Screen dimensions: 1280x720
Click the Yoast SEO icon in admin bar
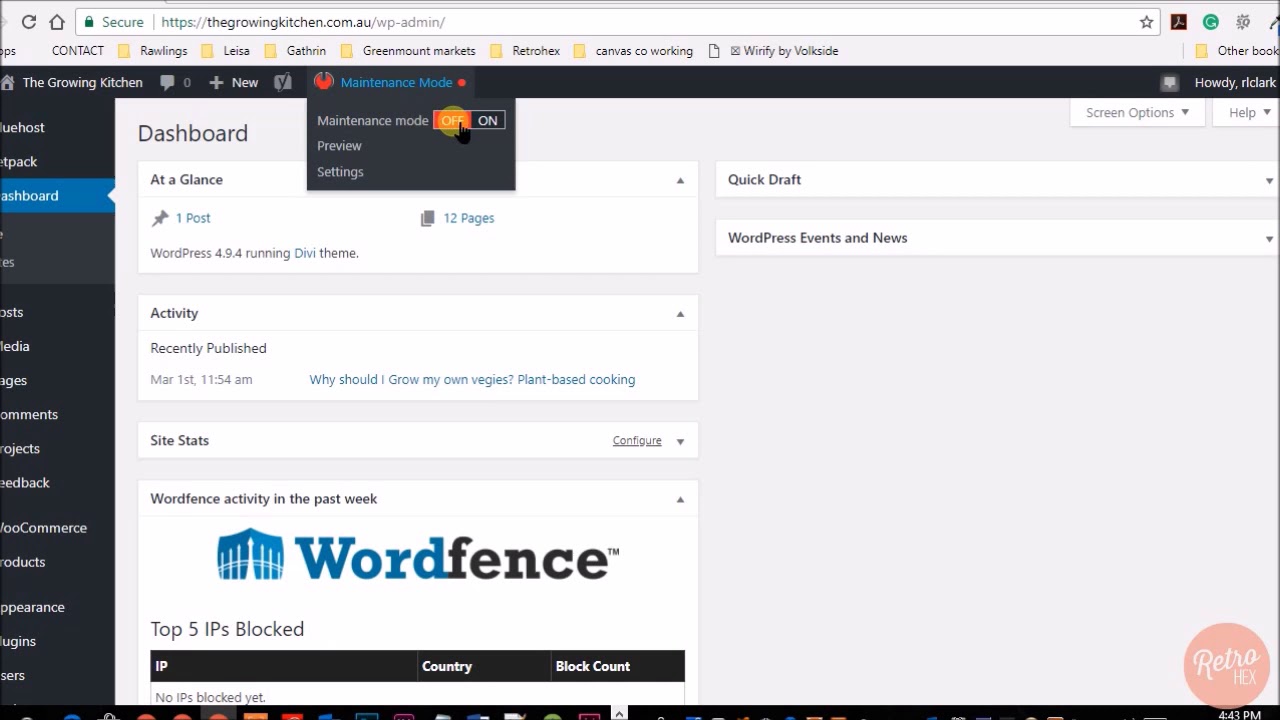point(283,82)
